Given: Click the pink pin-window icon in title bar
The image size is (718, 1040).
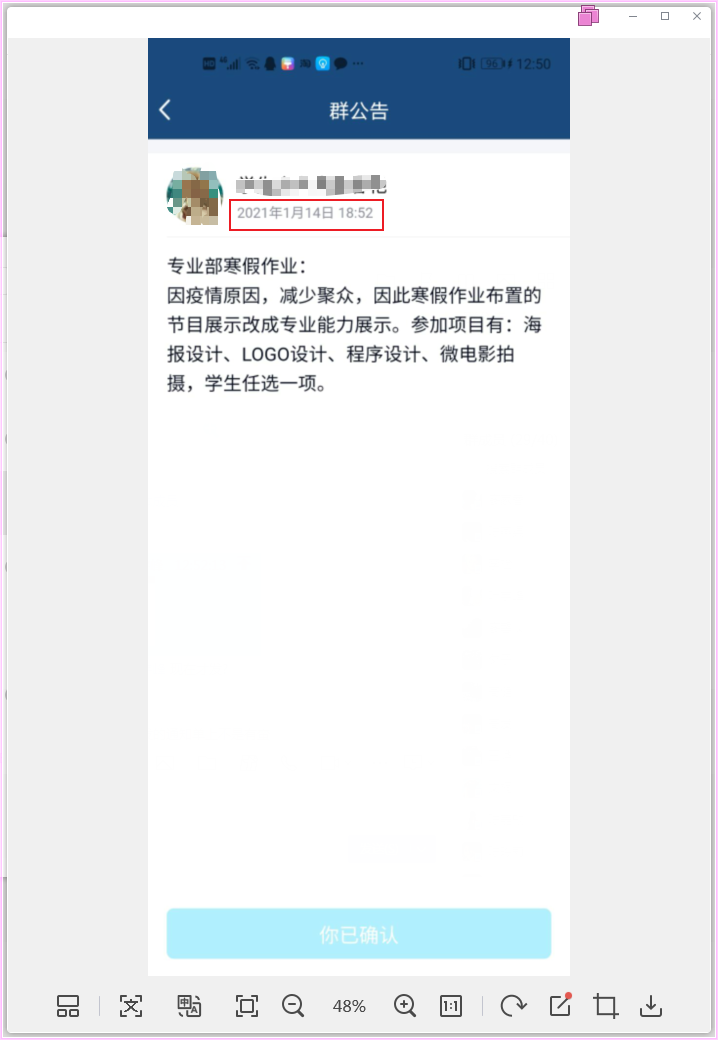Looking at the screenshot, I should (589, 15).
